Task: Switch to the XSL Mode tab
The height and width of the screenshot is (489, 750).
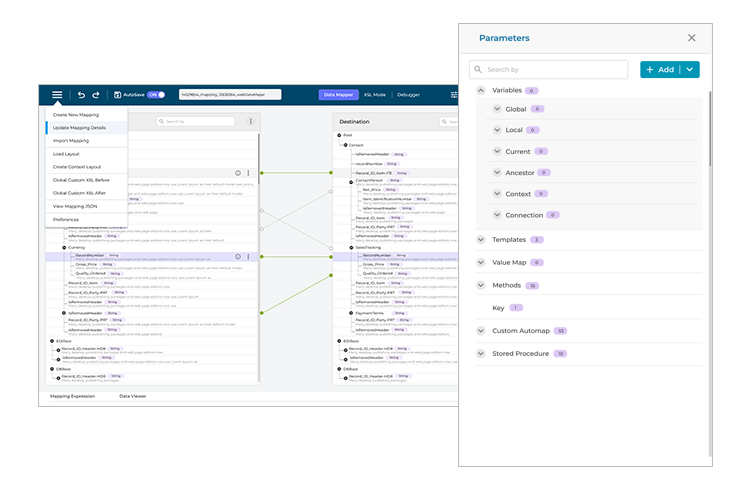Action: pyautogui.click(x=375, y=95)
